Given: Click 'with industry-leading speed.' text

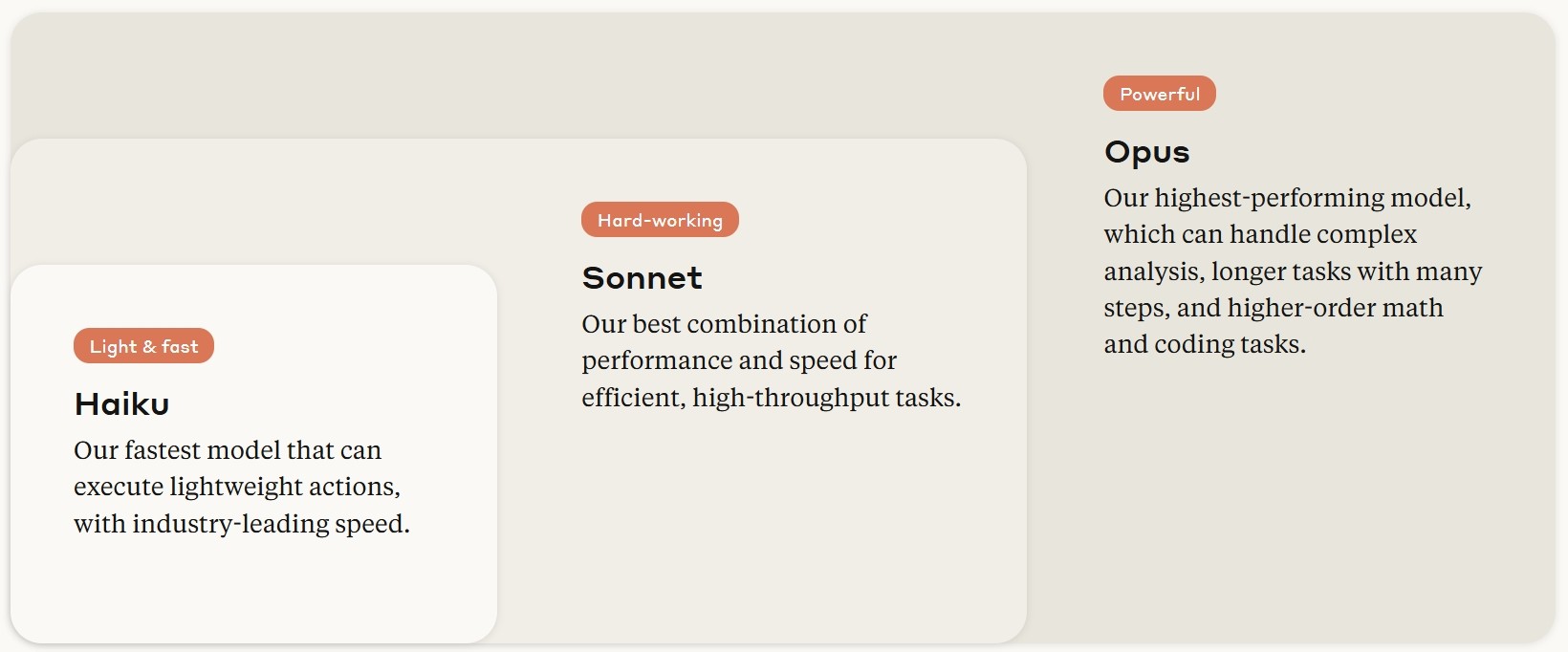Looking at the screenshot, I should (242, 524).
